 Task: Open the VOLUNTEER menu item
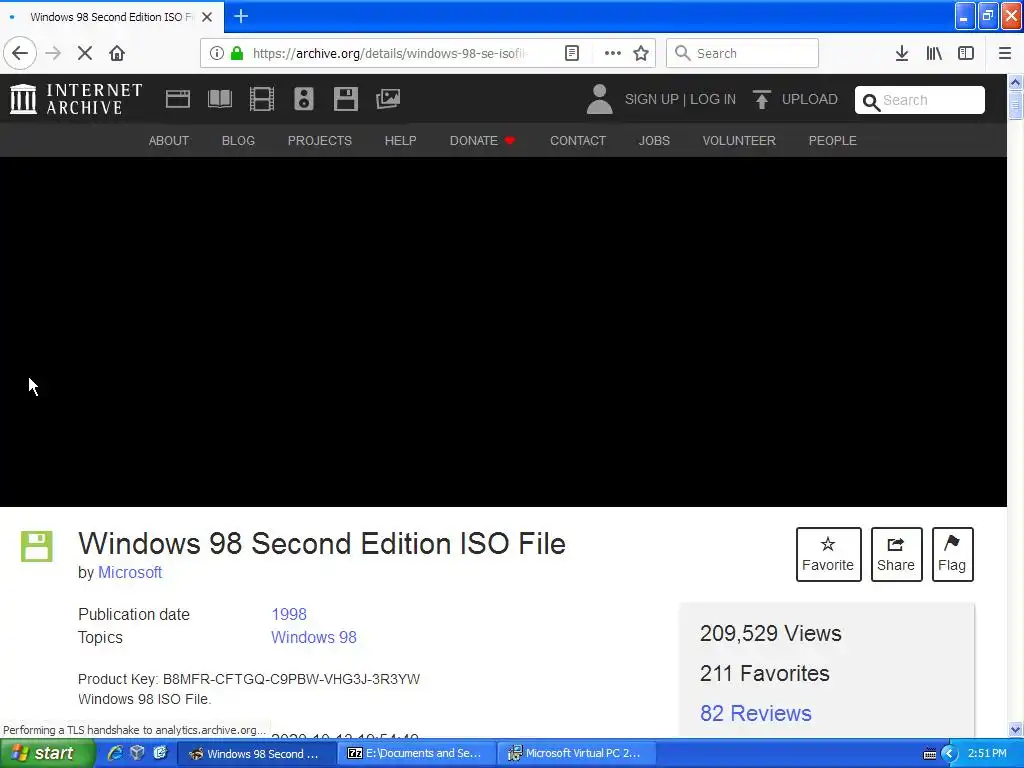click(x=739, y=140)
